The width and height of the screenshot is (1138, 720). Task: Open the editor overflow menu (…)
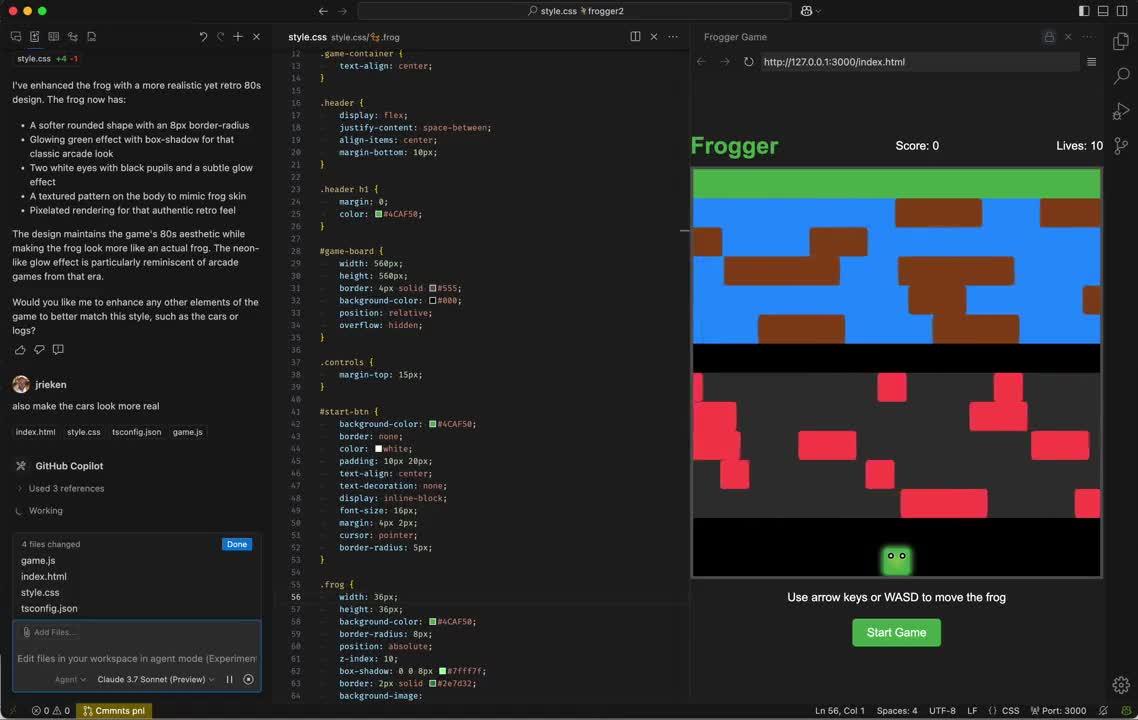point(672,36)
